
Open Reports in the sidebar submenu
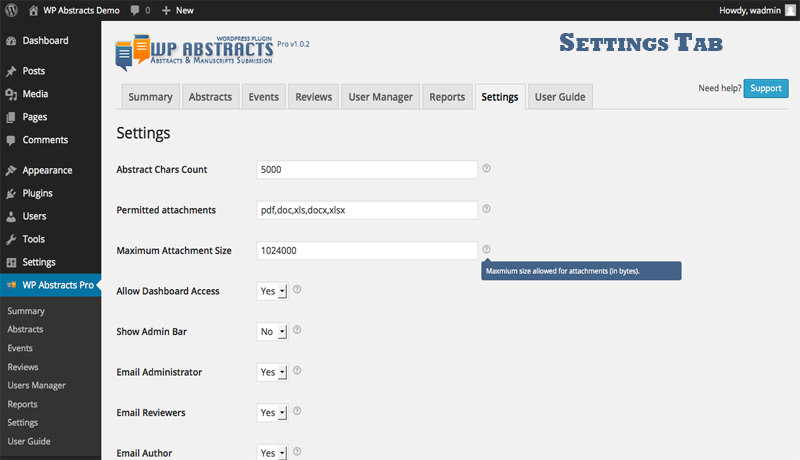click(22, 404)
